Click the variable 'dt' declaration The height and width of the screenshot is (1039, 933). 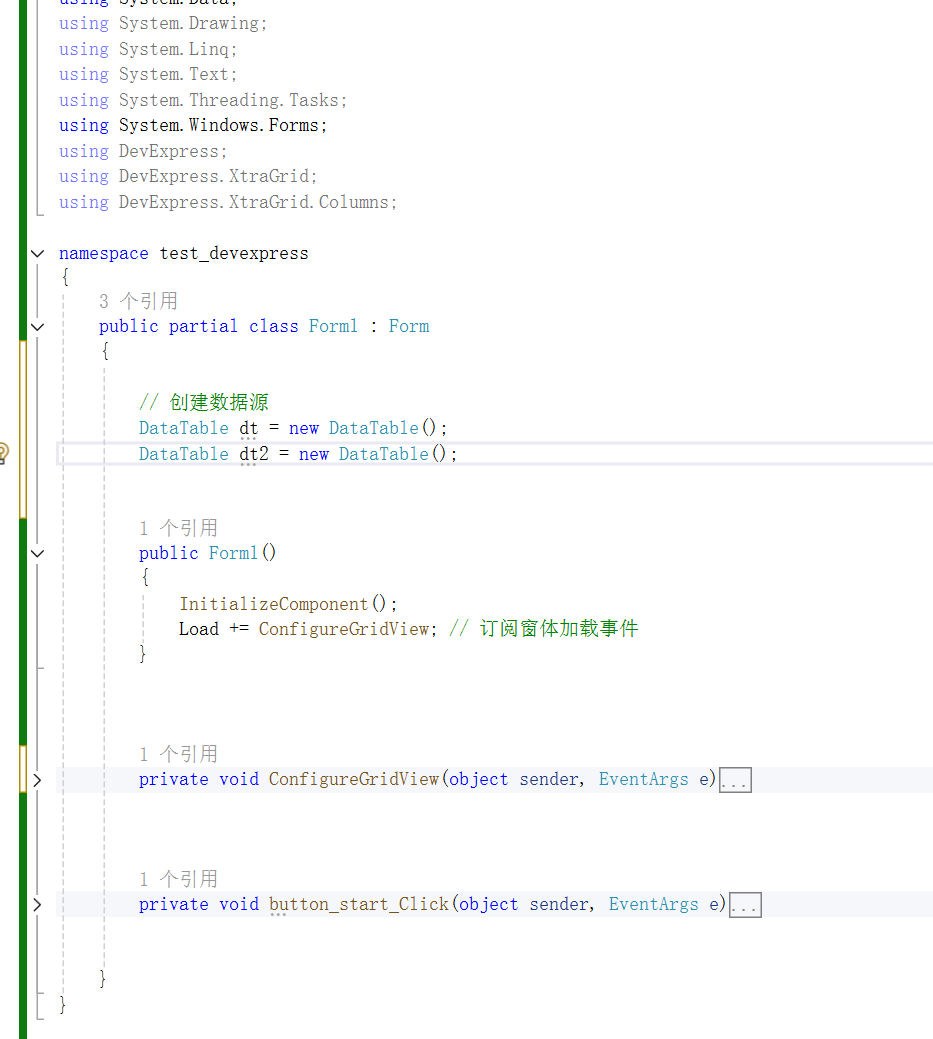[248, 428]
